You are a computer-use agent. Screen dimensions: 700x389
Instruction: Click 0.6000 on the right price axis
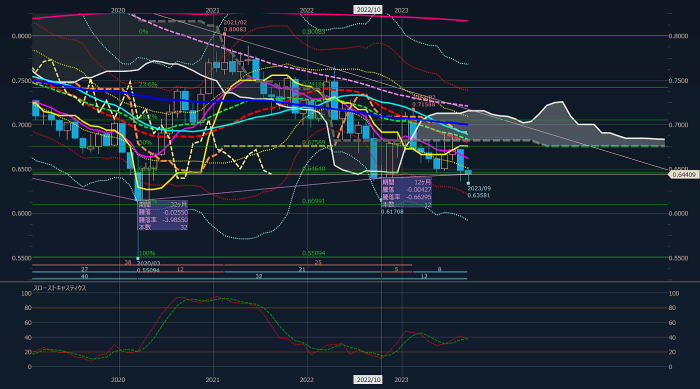pos(678,213)
